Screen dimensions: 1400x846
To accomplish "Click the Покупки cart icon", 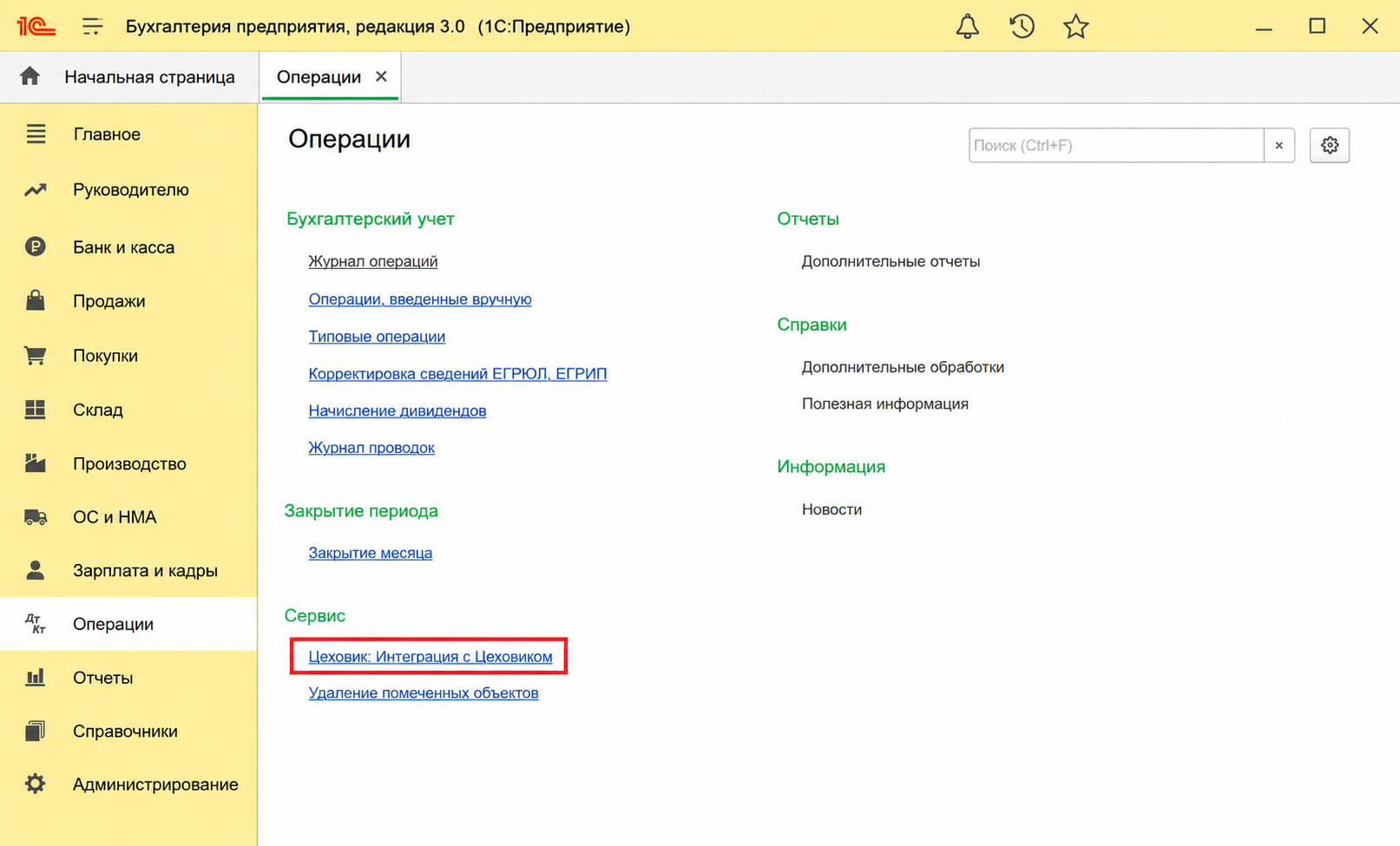I will pos(36,356).
